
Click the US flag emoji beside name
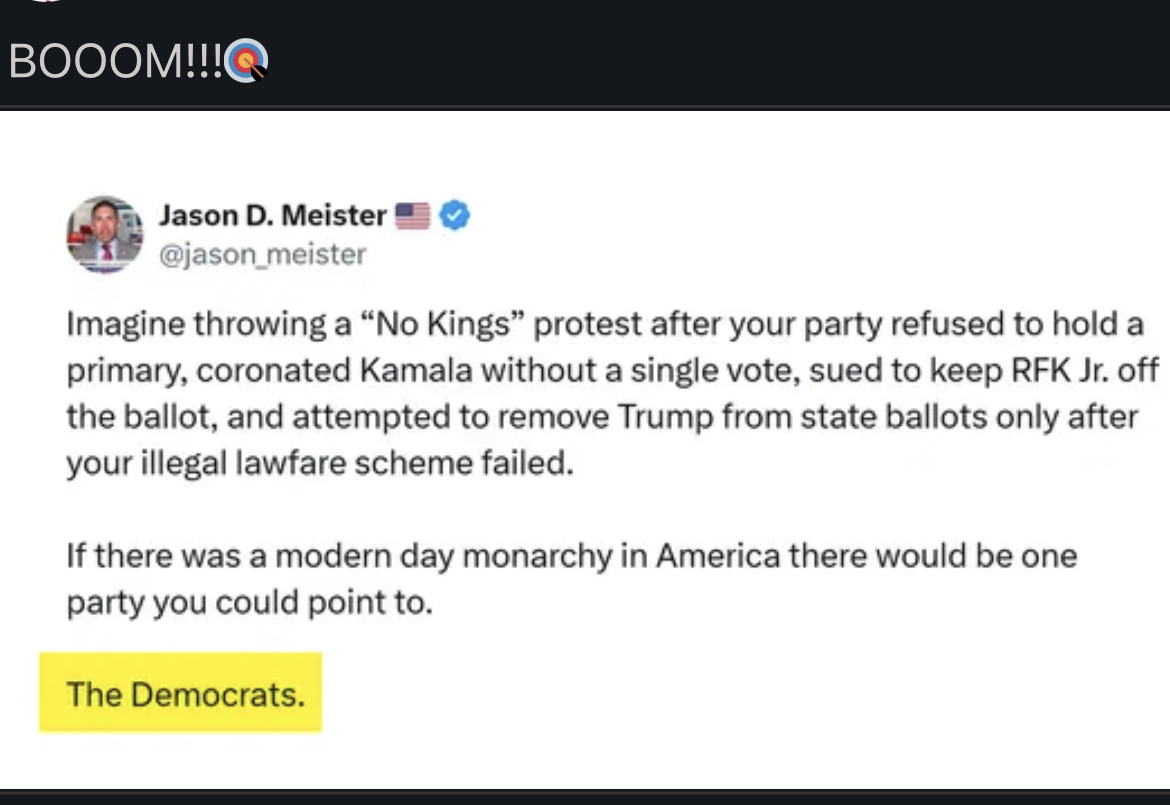click(412, 215)
